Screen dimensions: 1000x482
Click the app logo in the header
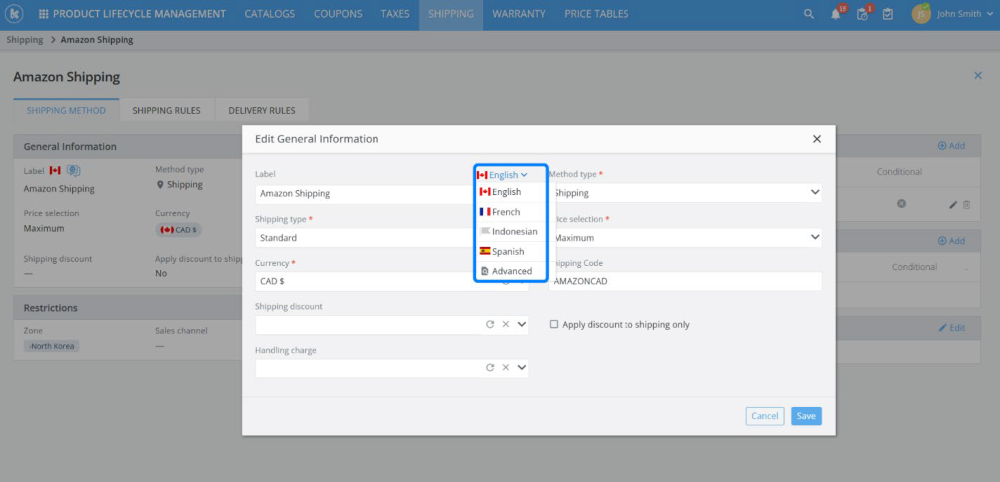point(15,14)
